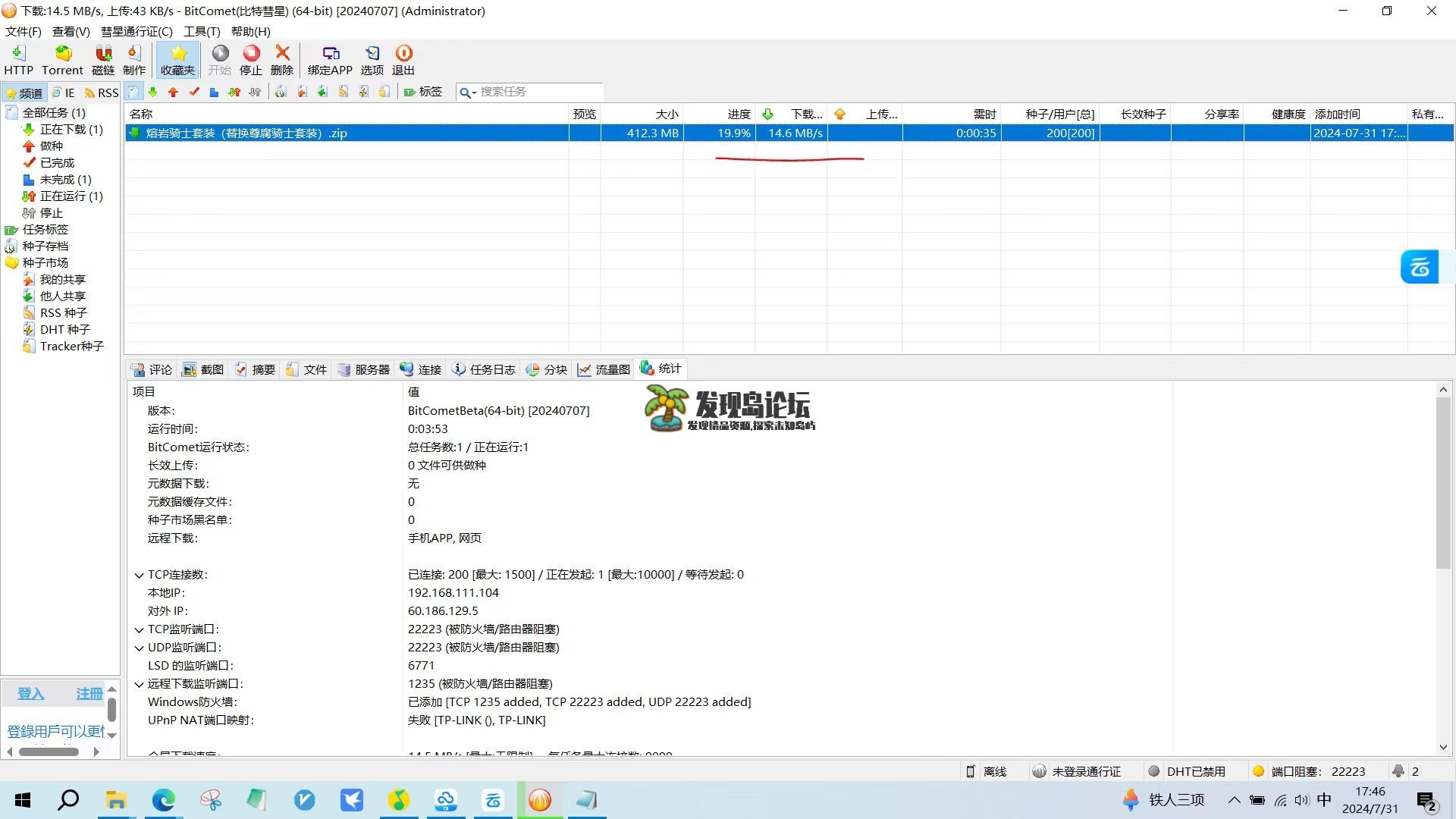Click the 删除 delete icon

click(x=282, y=60)
